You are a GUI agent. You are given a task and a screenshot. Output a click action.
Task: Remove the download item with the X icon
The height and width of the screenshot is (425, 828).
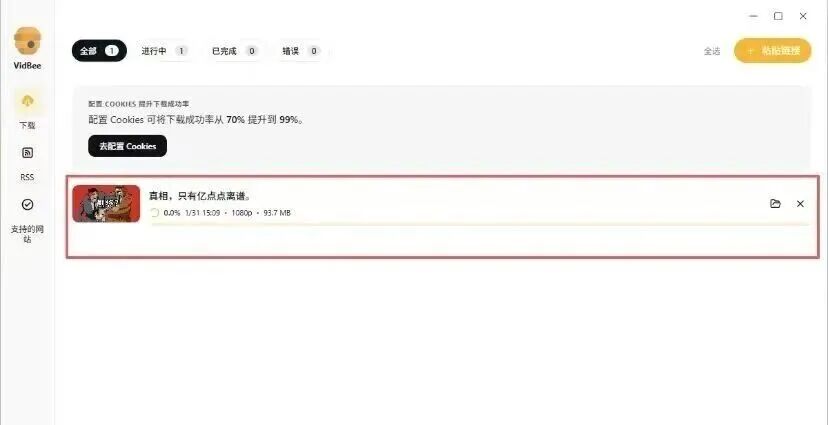click(801, 204)
